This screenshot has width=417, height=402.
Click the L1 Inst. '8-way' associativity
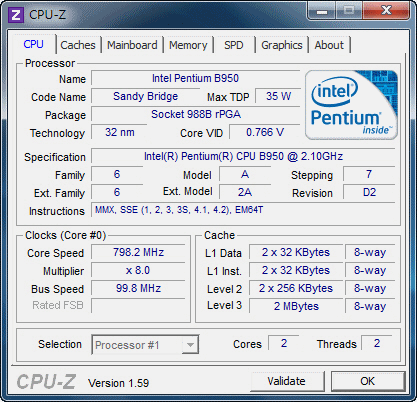click(370, 270)
